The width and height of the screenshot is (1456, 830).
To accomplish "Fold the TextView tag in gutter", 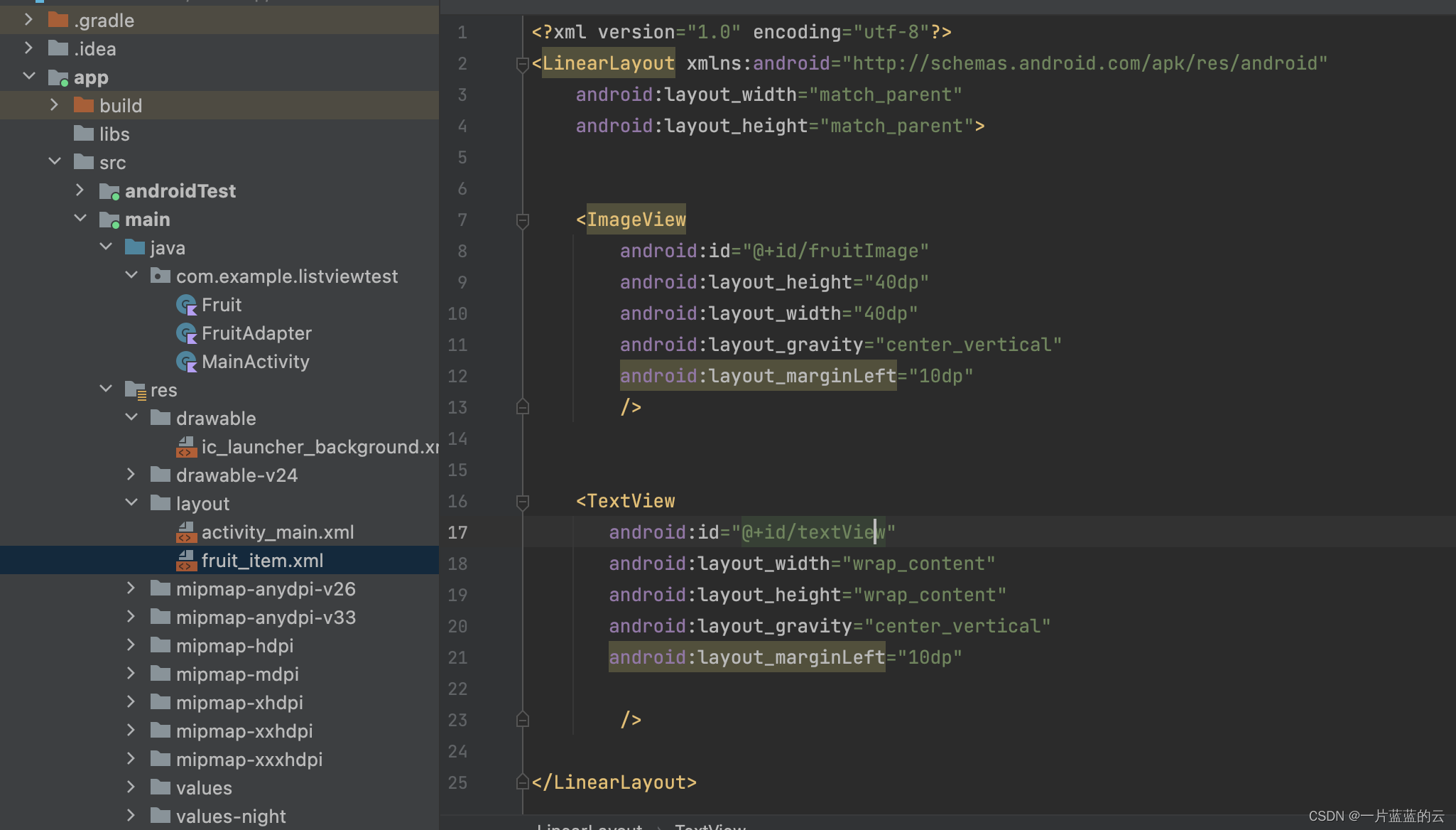I will [x=523, y=502].
